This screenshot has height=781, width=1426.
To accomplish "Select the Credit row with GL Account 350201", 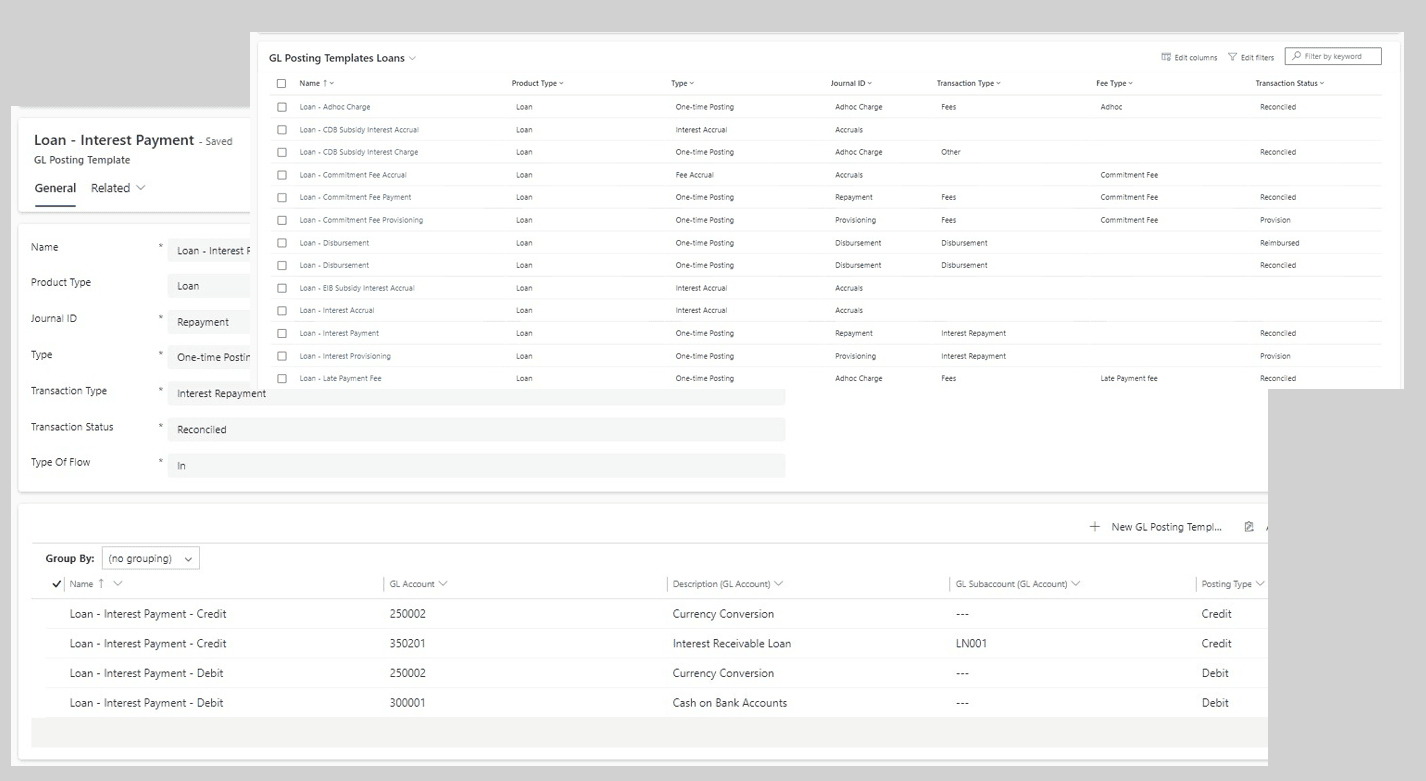I will (x=649, y=644).
